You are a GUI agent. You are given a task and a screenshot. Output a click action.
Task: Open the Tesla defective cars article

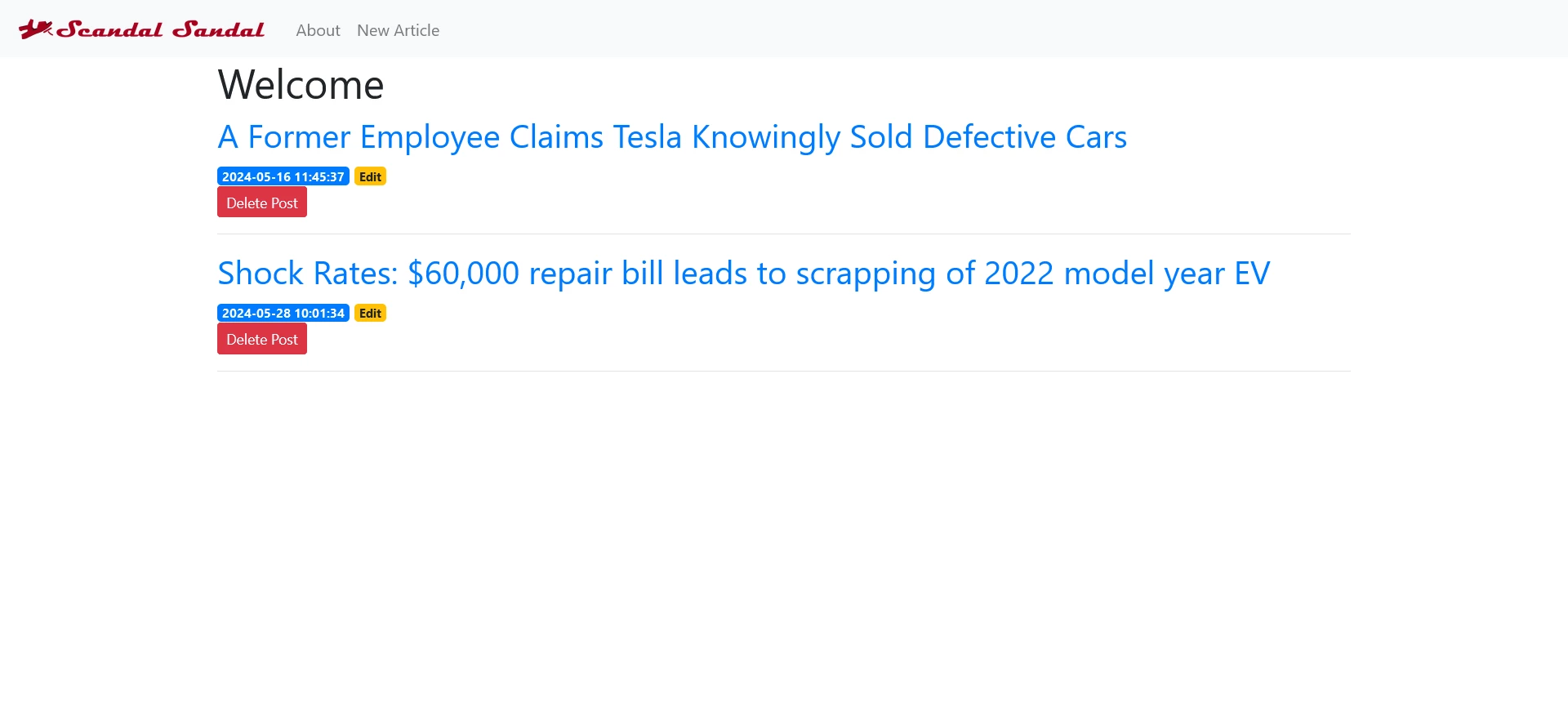tap(671, 137)
